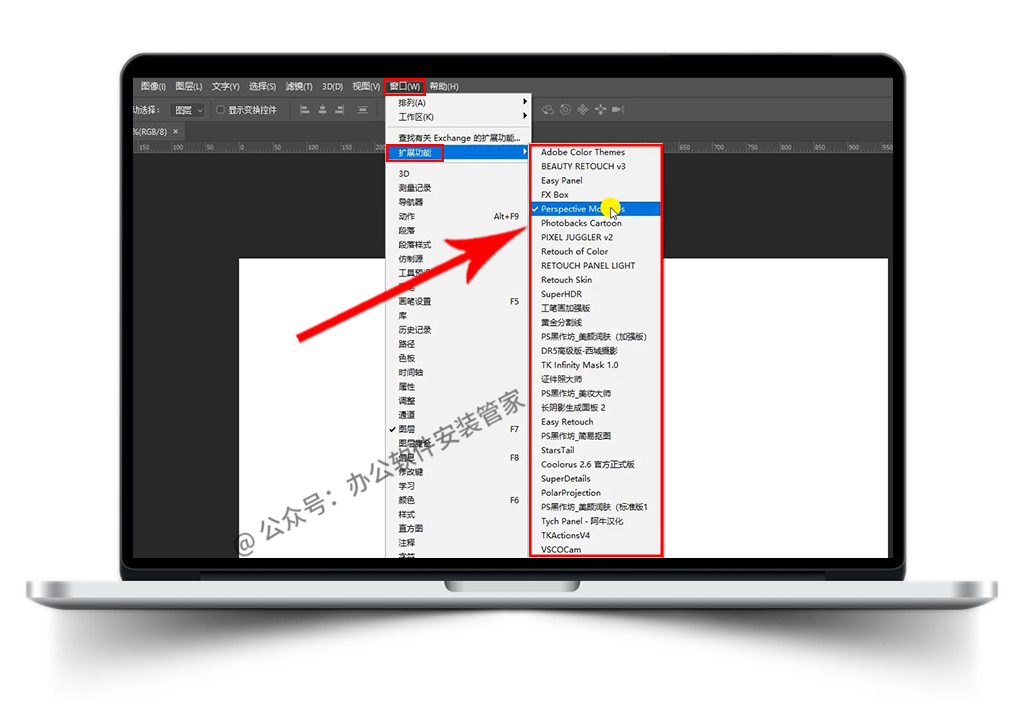
Task: Click the 3D video camera icon
Action: [618, 110]
